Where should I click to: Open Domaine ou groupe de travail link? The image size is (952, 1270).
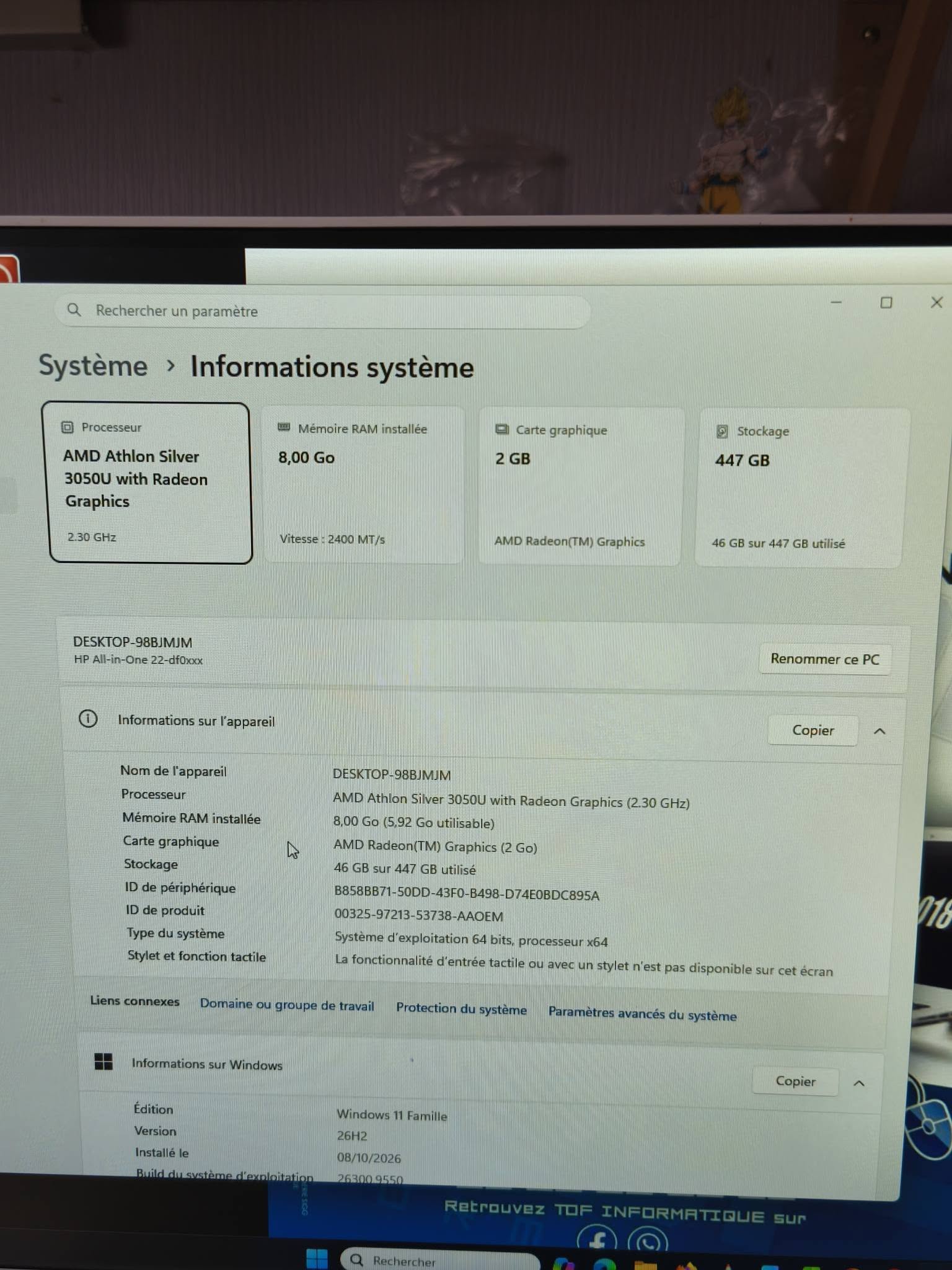tap(287, 1005)
